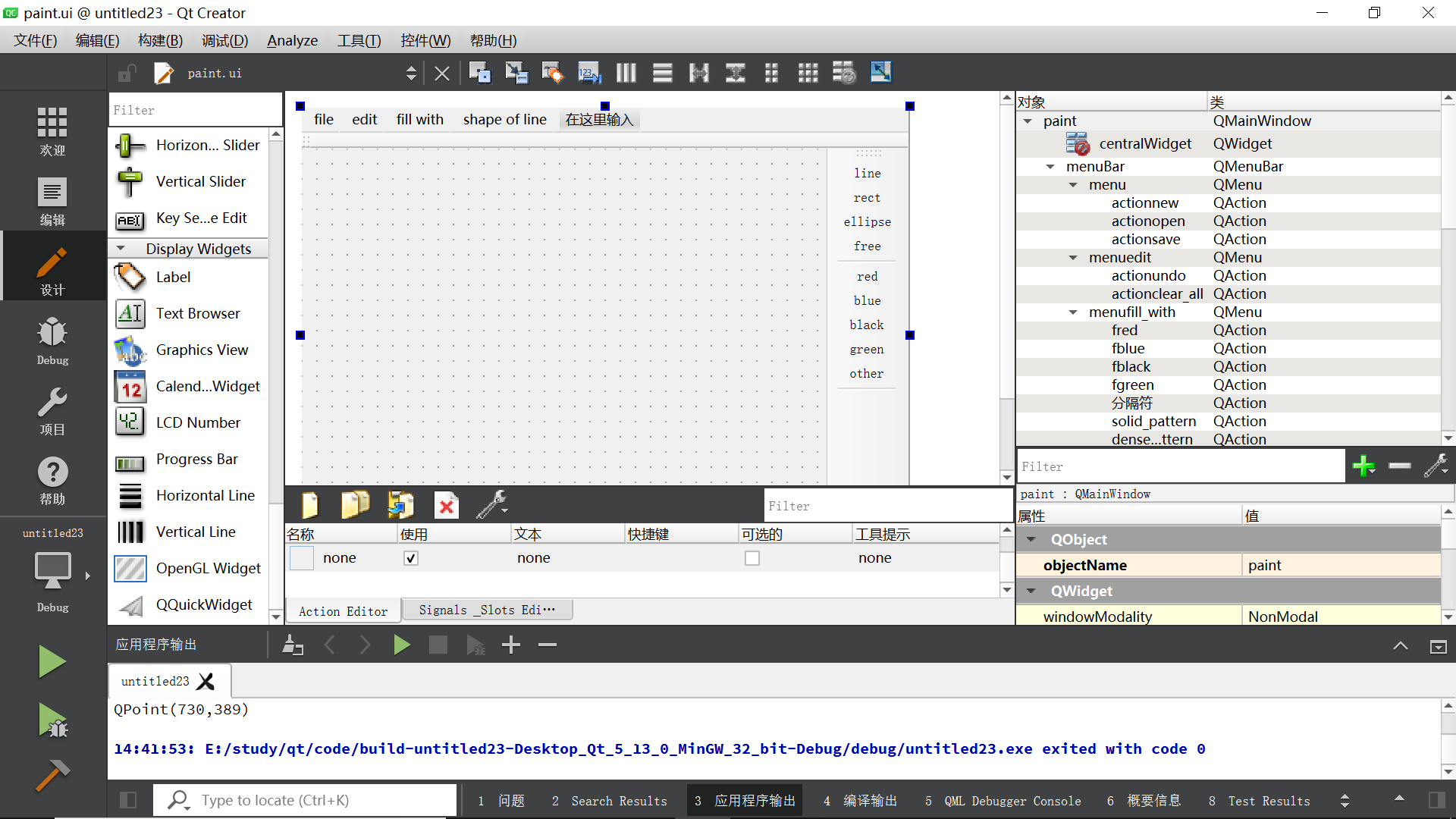
Task: Collapse the Display Widgets category
Action: coord(122,248)
